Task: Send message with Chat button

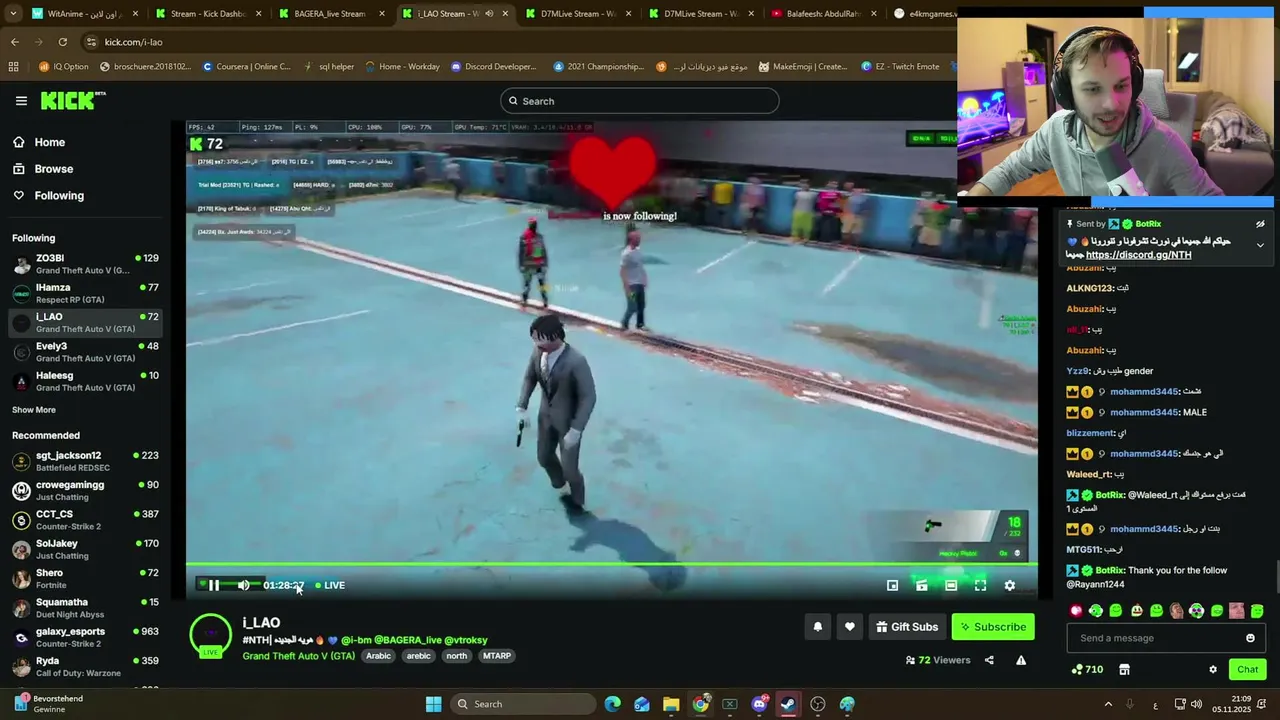Action: pos(1247,669)
